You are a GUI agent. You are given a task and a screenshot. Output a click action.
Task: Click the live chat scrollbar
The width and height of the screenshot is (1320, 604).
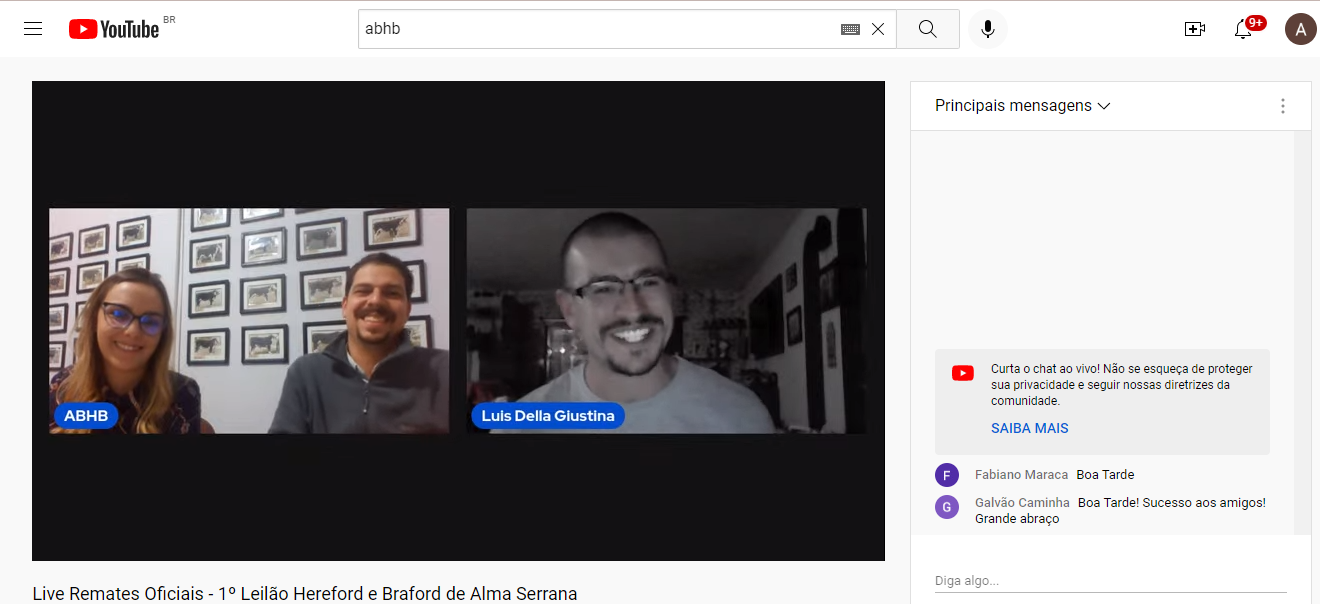pos(1303,332)
